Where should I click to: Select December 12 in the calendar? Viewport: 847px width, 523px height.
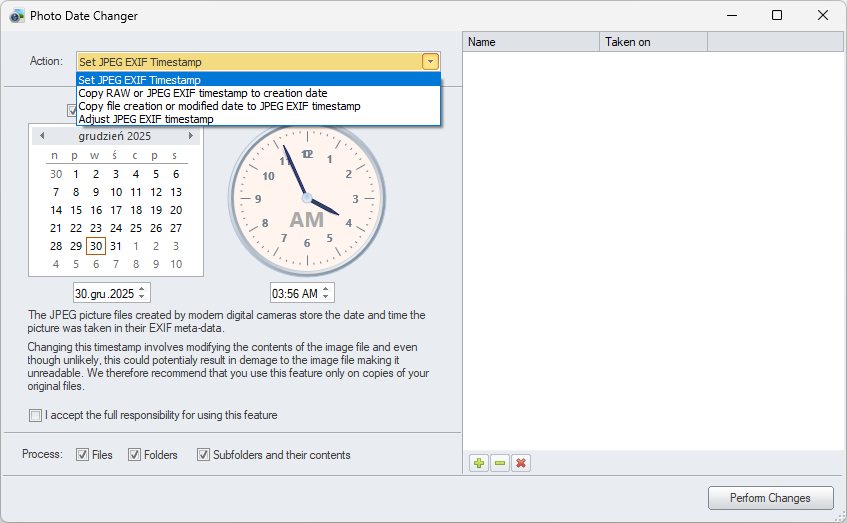point(156,192)
